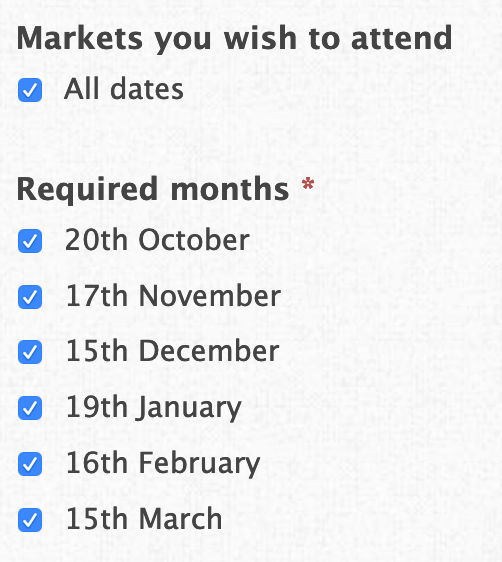The height and width of the screenshot is (562, 502).
Task: Deselect the 17th November checkbox
Action: [x=30, y=297]
